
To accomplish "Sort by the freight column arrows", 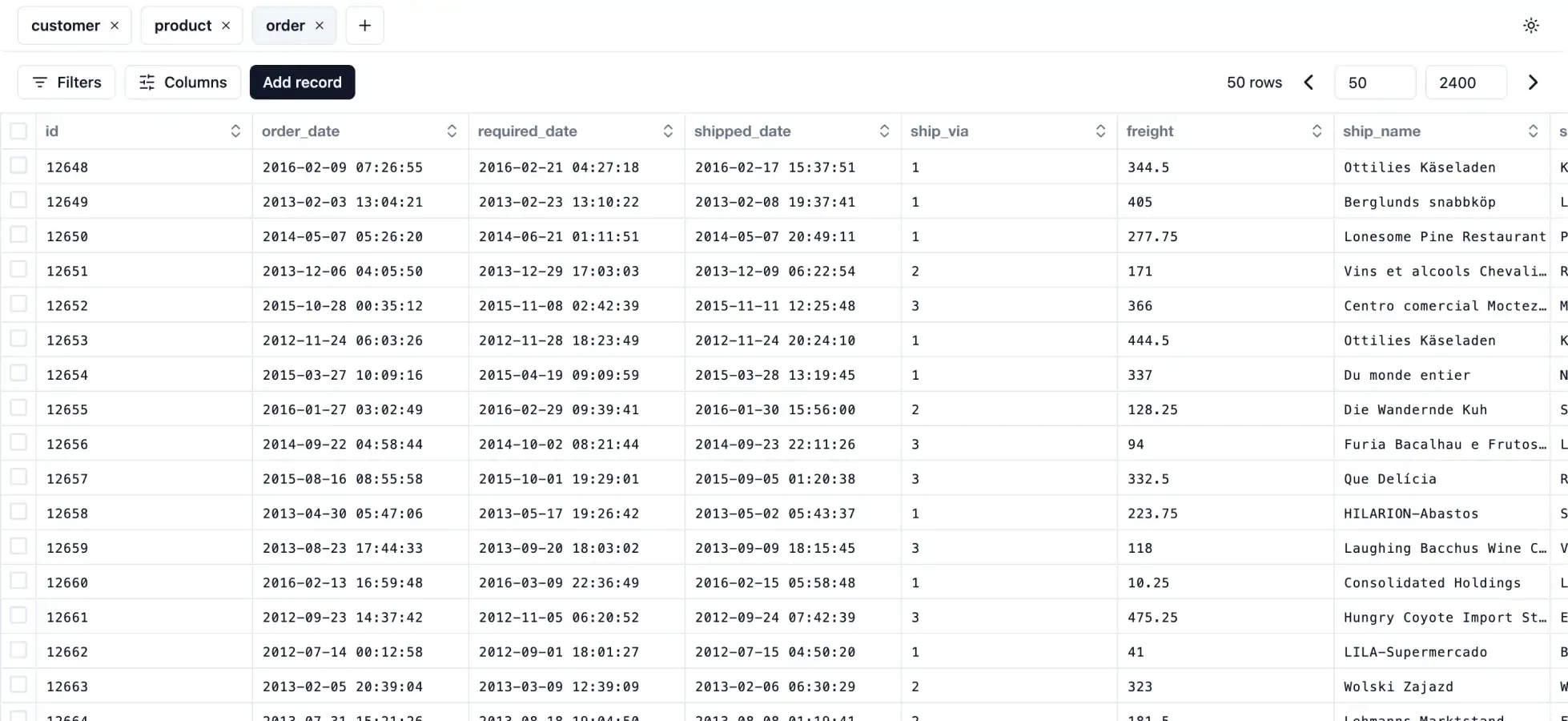I will click(x=1317, y=131).
